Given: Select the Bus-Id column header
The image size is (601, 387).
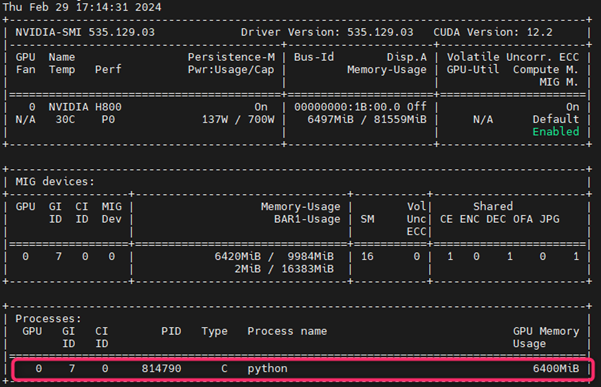Looking at the screenshot, I should 314,57.
